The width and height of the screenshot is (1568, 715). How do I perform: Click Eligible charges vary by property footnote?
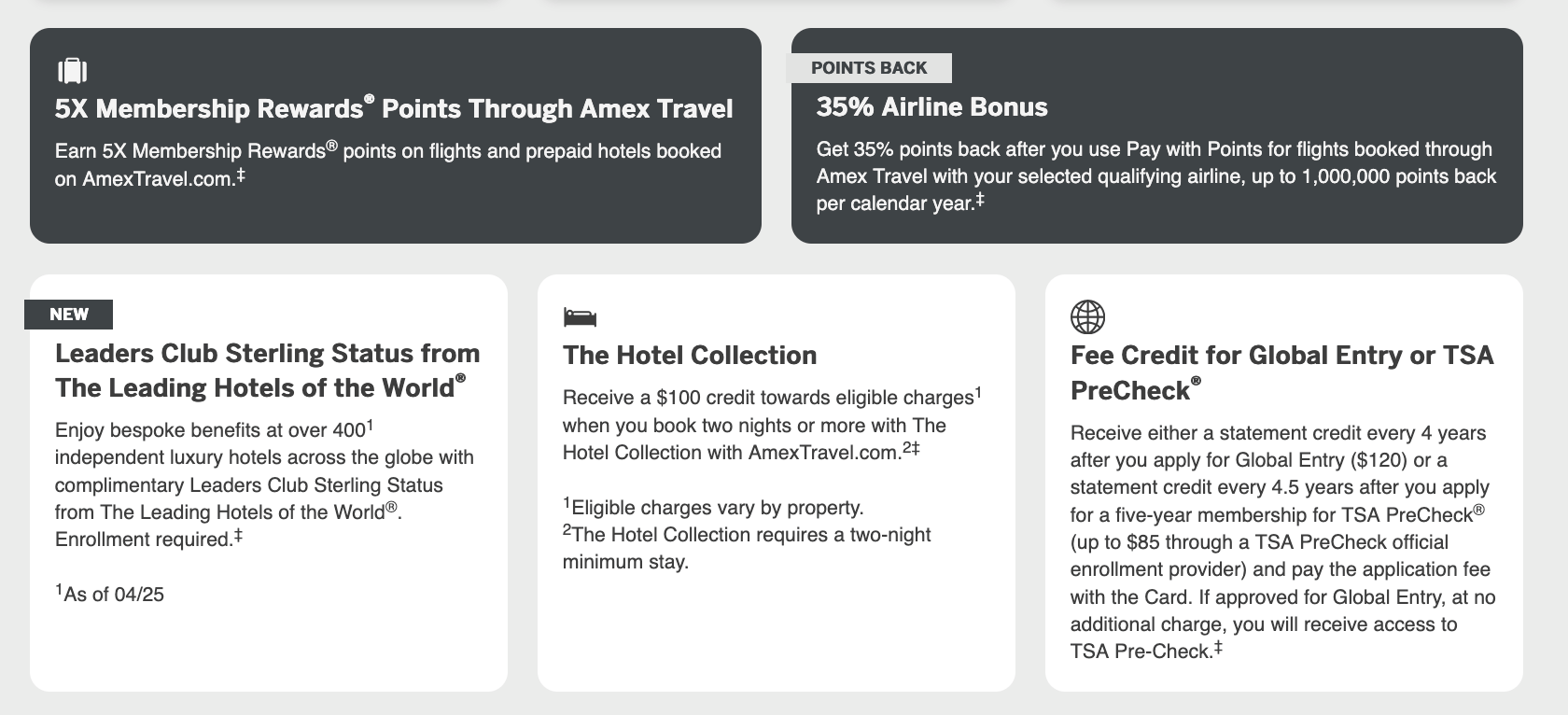point(713,507)
